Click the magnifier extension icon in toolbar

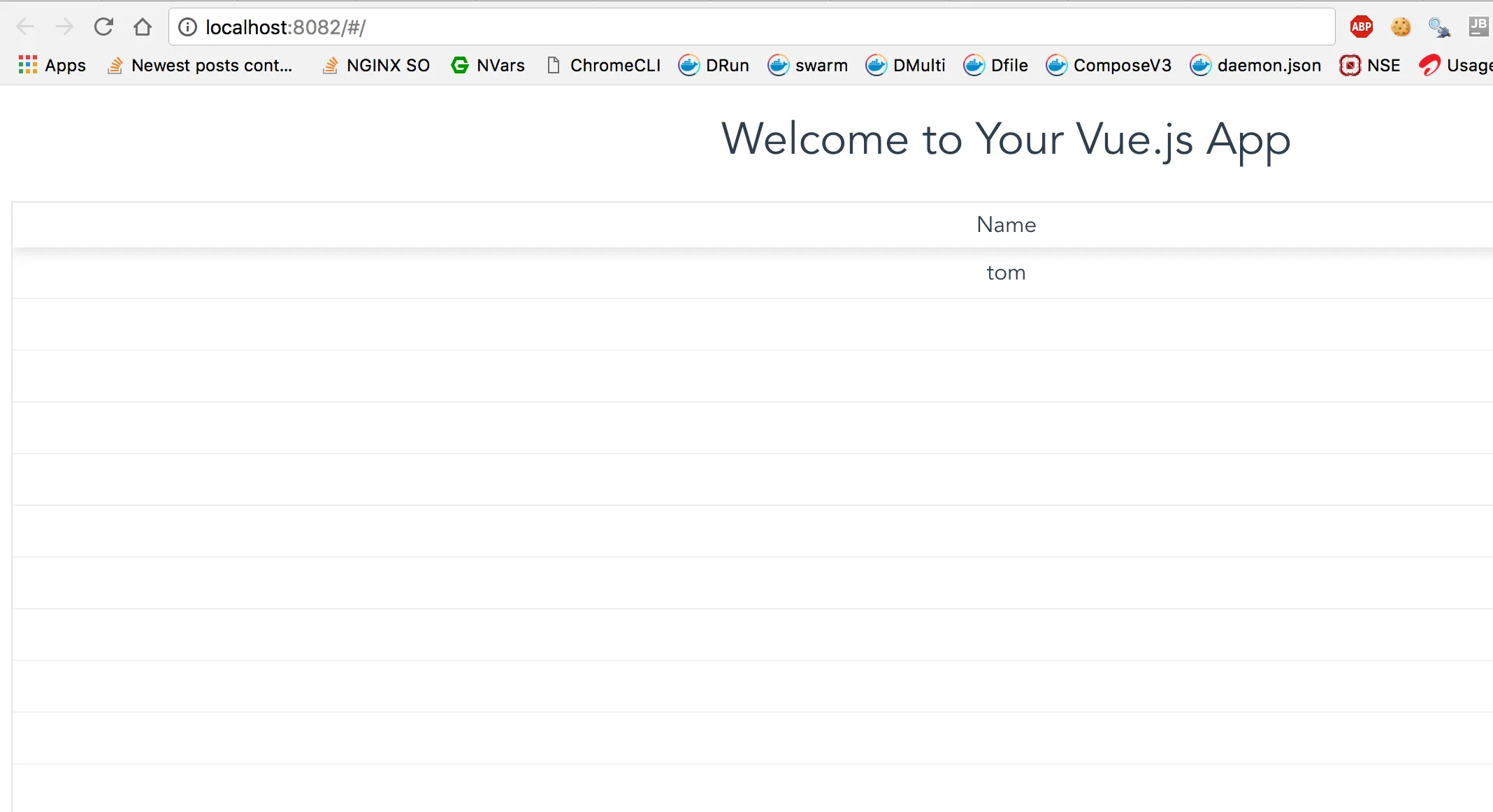coord(1439,27)
